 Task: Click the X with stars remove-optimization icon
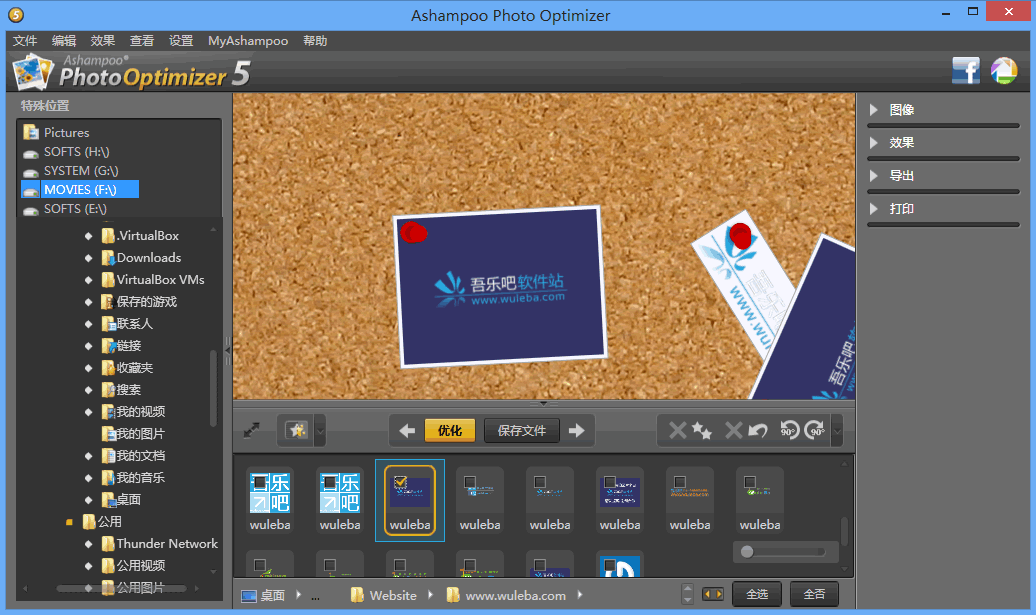690,431
